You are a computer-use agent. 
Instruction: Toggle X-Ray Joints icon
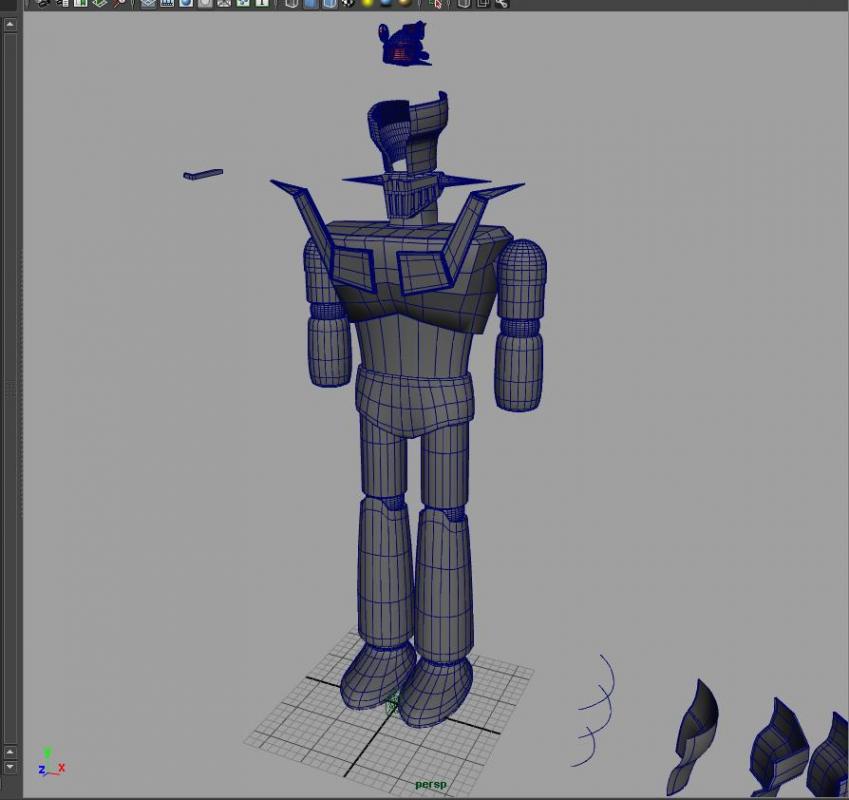[502, 3]
